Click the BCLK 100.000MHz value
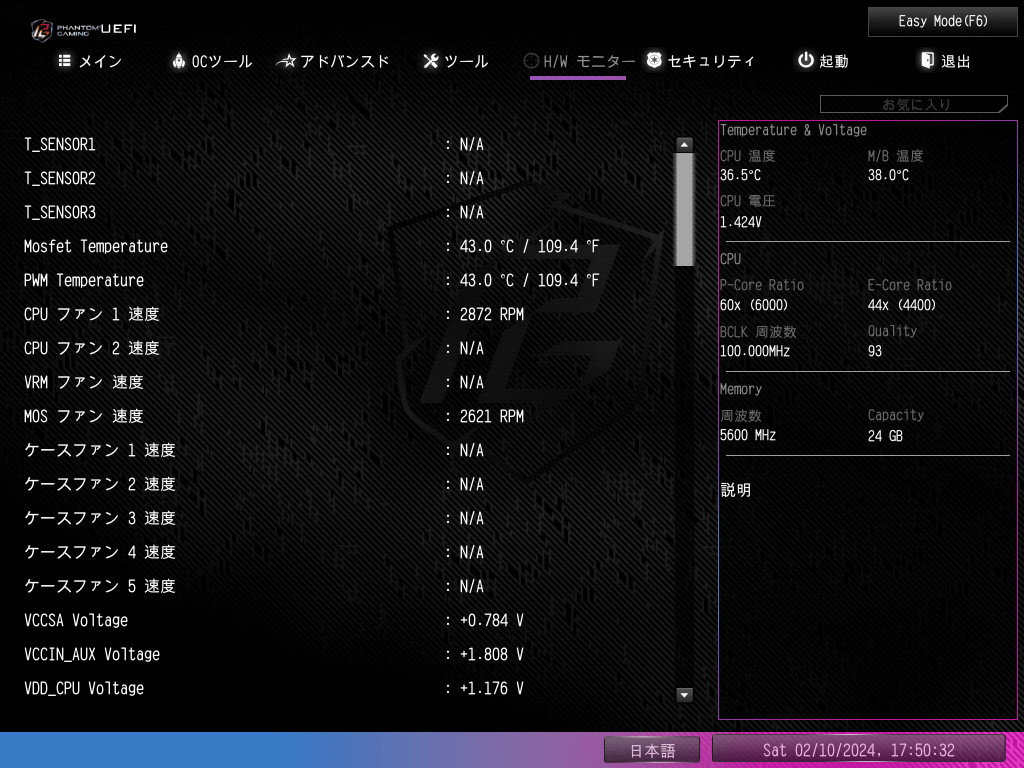Screen dimensions: 1024x768 coord(754,351)
